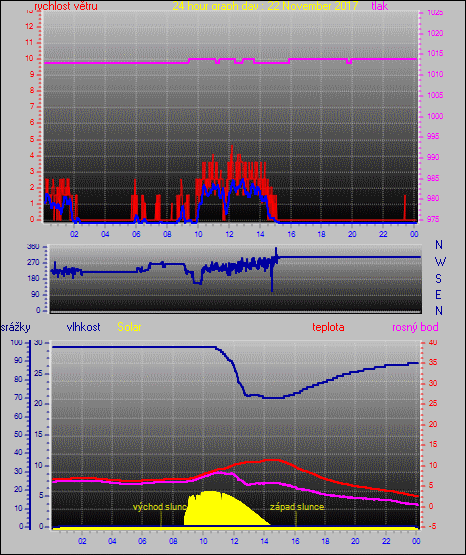
Task: Select the 'vlhkost' humidity legend label
Action: (x=84, y=327)
